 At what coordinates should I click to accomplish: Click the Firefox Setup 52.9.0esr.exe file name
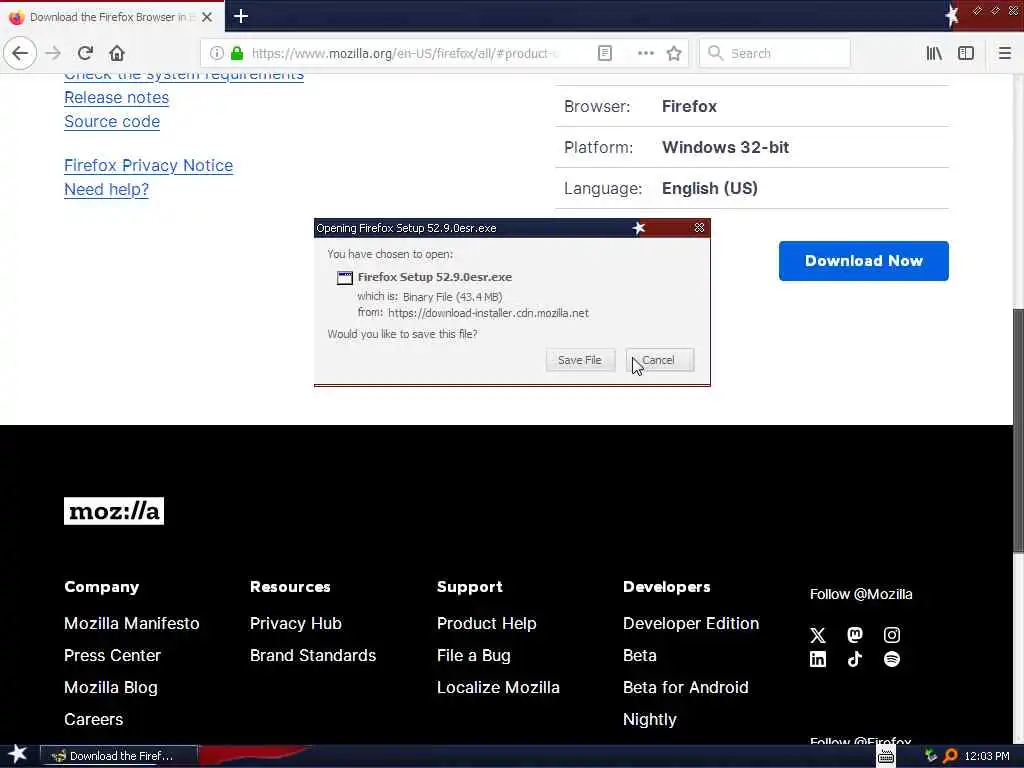tap(434, 277)
